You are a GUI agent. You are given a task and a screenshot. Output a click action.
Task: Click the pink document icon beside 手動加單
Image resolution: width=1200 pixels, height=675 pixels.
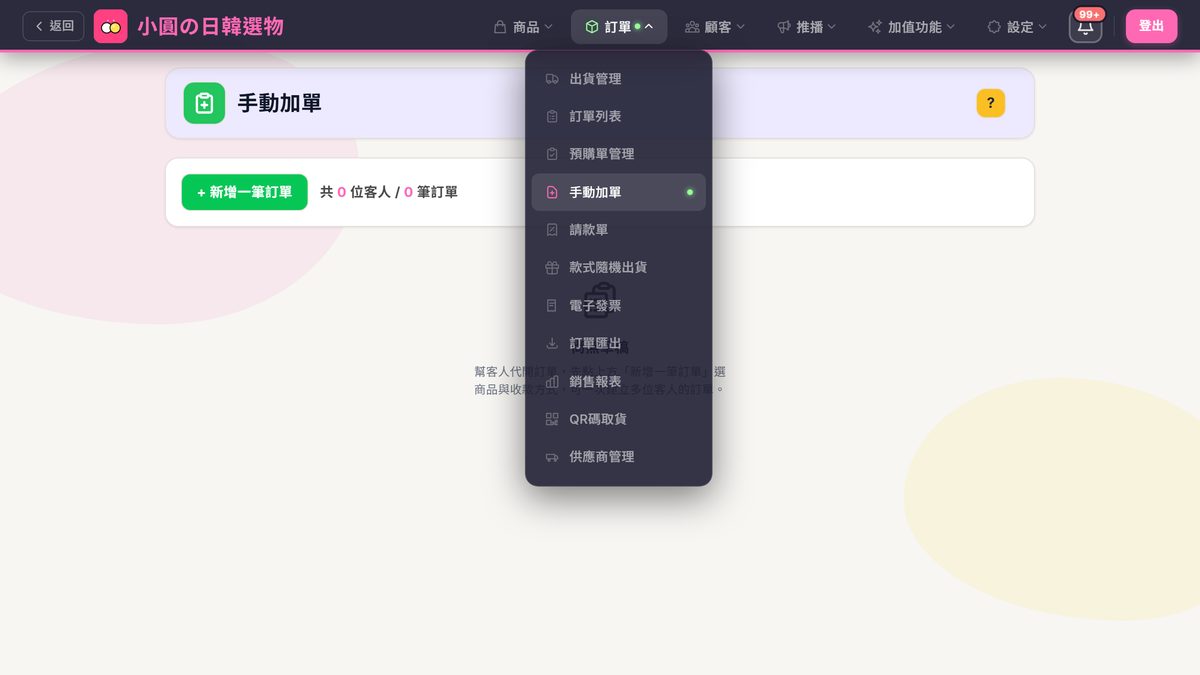[x=552, y=192]
